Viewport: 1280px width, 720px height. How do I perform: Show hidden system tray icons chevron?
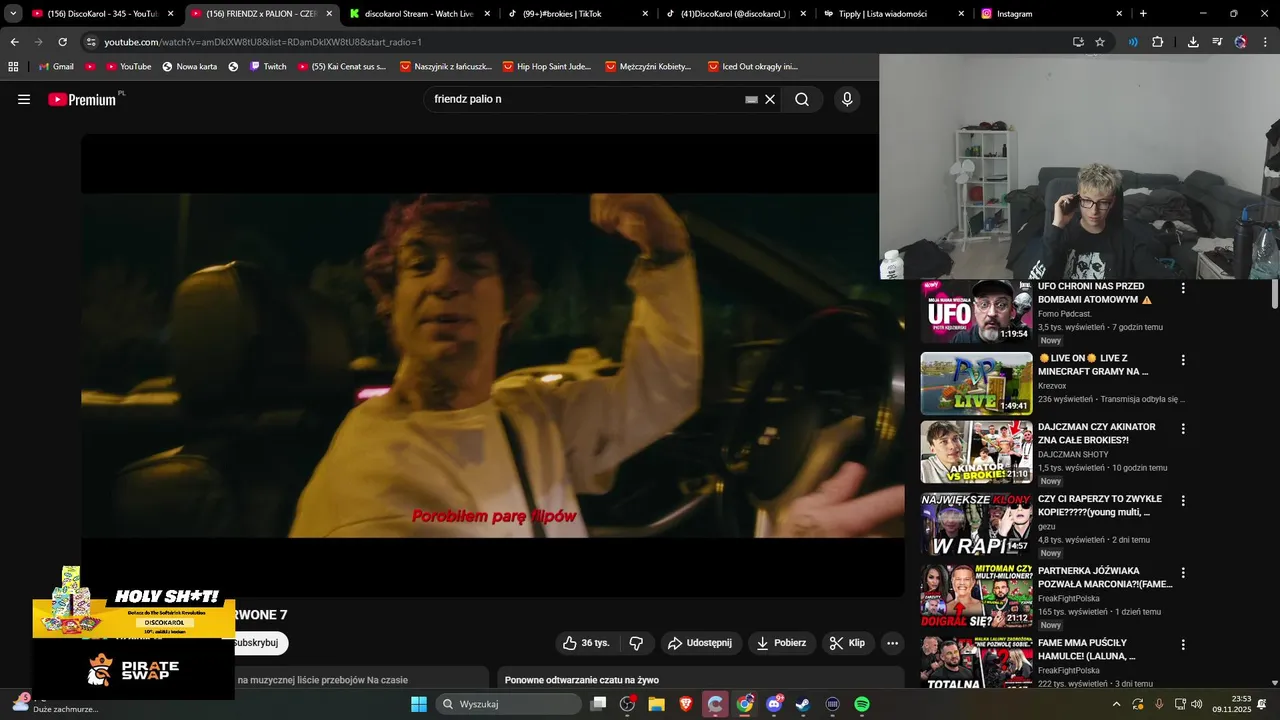pyautogui.click(x=1116, y=704)
